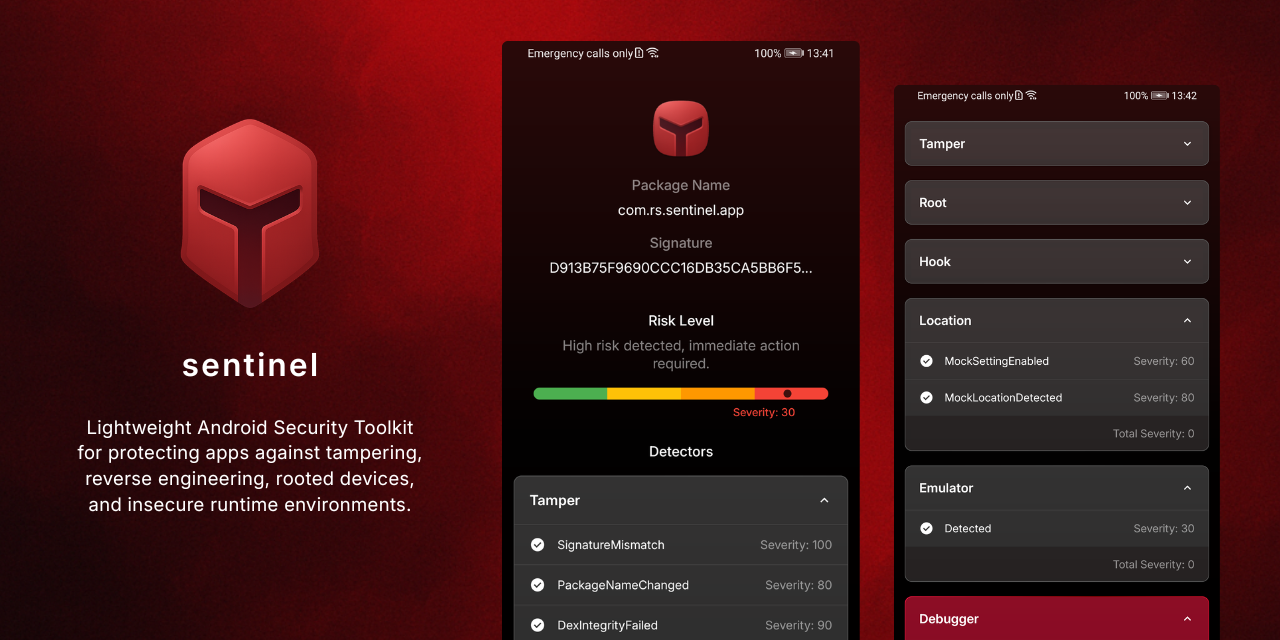The image size is (1280, 640).
Task: Click the 'High risk detected' message
Action: [681, 355]
